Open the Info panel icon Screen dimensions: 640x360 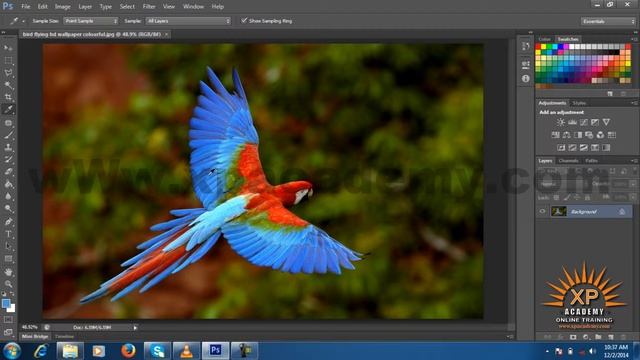(x=525, y=78)
